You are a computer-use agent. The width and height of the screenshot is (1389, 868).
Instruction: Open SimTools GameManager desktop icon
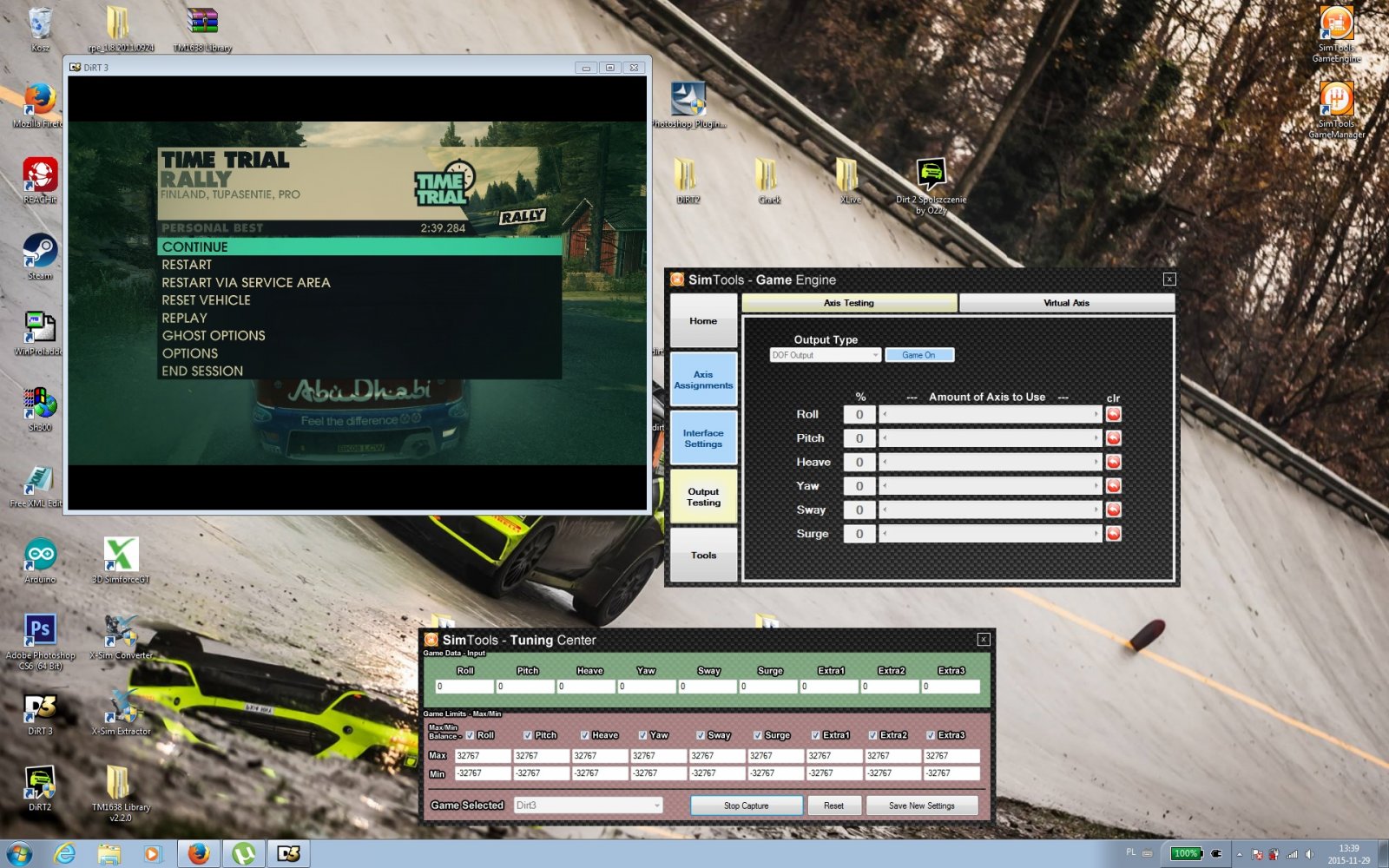[x=1336, y=110]
